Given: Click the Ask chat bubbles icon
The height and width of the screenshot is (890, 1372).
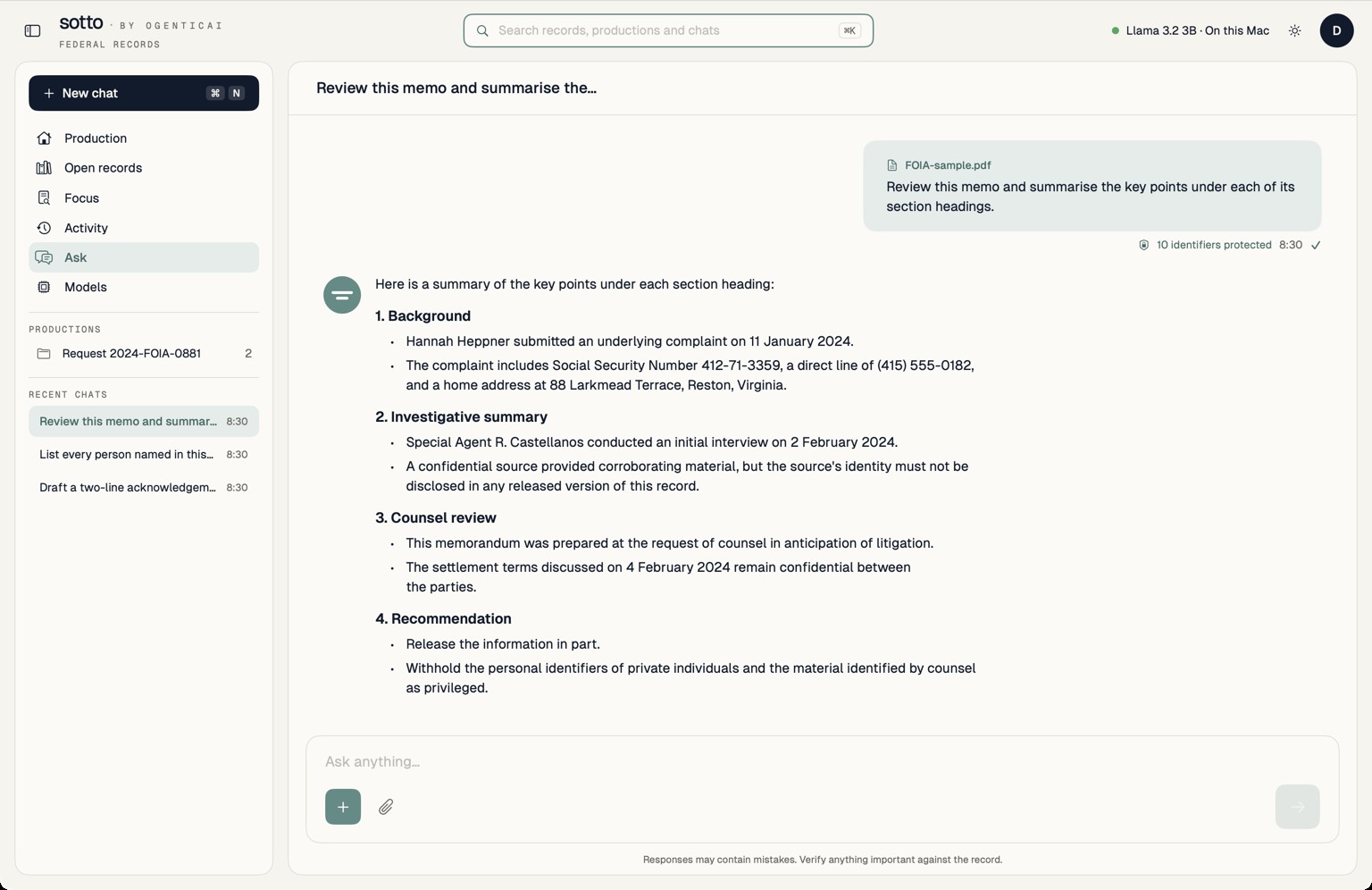Looking at the screenshot, I should pyautogui.click(x=44, y=257).
